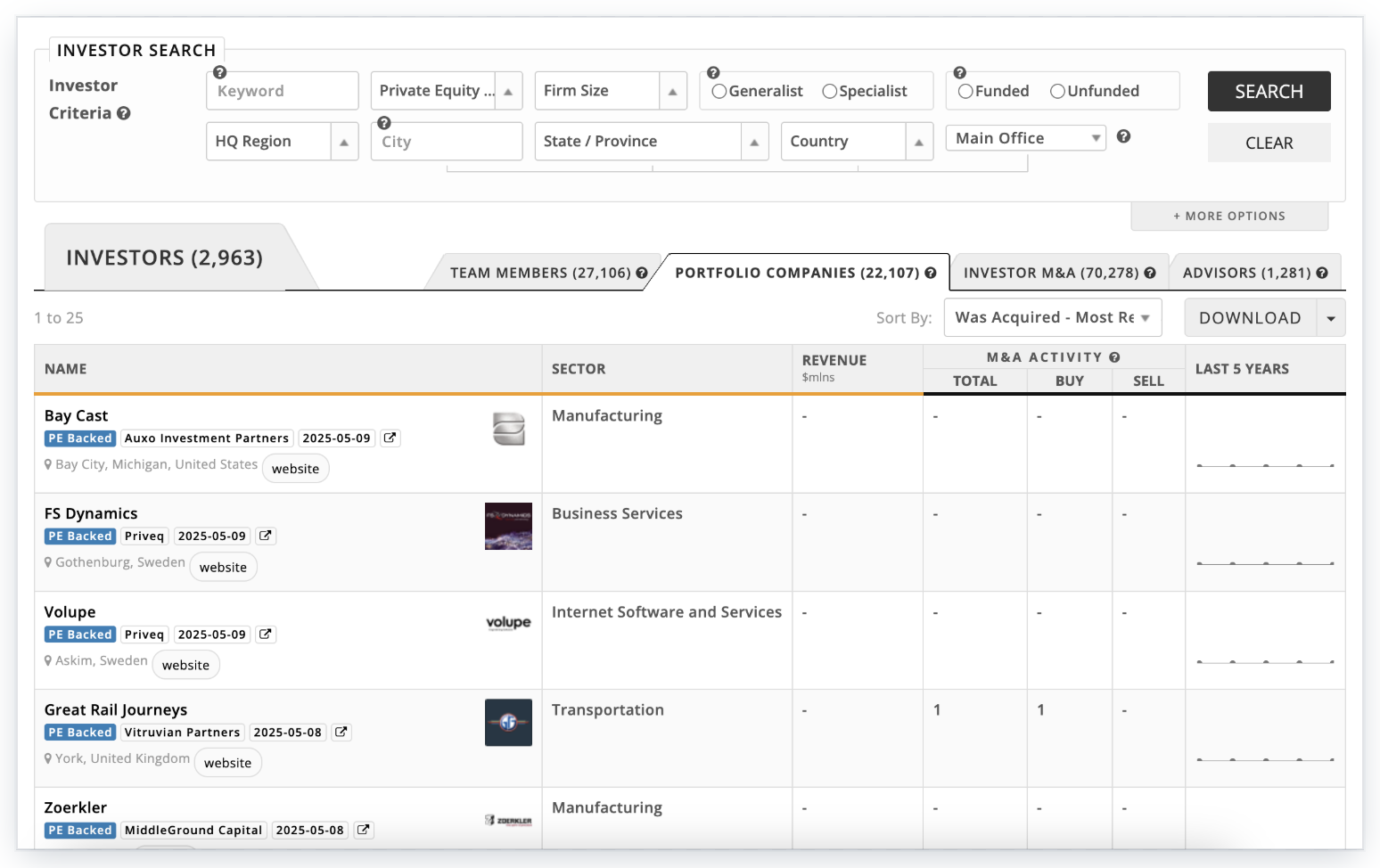Select the Unfunded radio button
The width and height of the screenshot is (1380, 868).
coord(1057,91)
